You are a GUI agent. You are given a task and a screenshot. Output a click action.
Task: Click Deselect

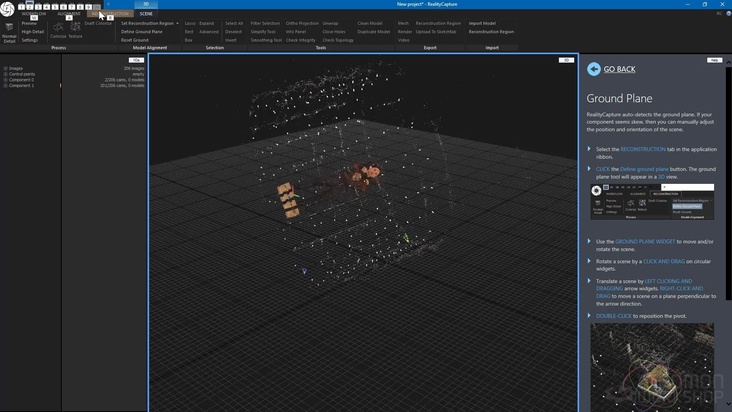pyautogui.click(x=233, y=32)
